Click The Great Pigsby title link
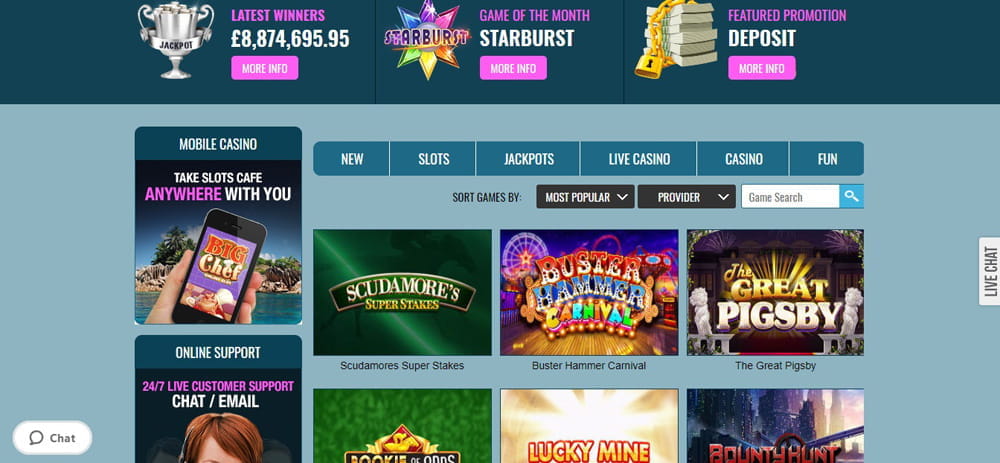This screenshot has height=463, width=1000. tap(776, 366)
